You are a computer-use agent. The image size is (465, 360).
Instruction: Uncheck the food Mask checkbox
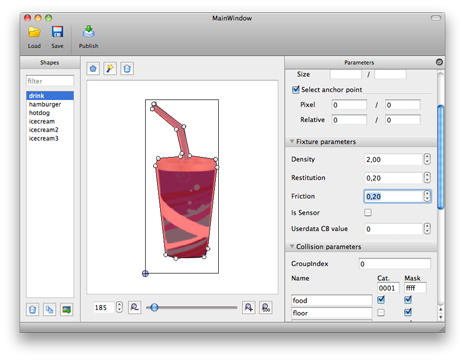coord(408,300)
